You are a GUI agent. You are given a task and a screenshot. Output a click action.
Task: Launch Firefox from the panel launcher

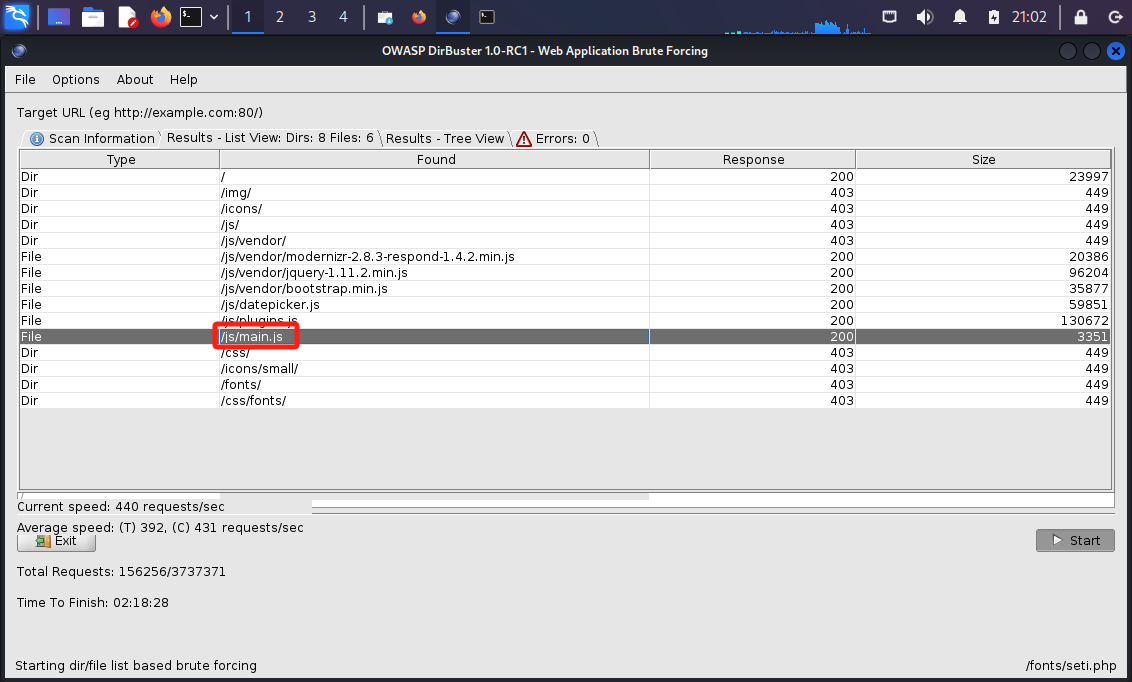[x=160, y=17]
